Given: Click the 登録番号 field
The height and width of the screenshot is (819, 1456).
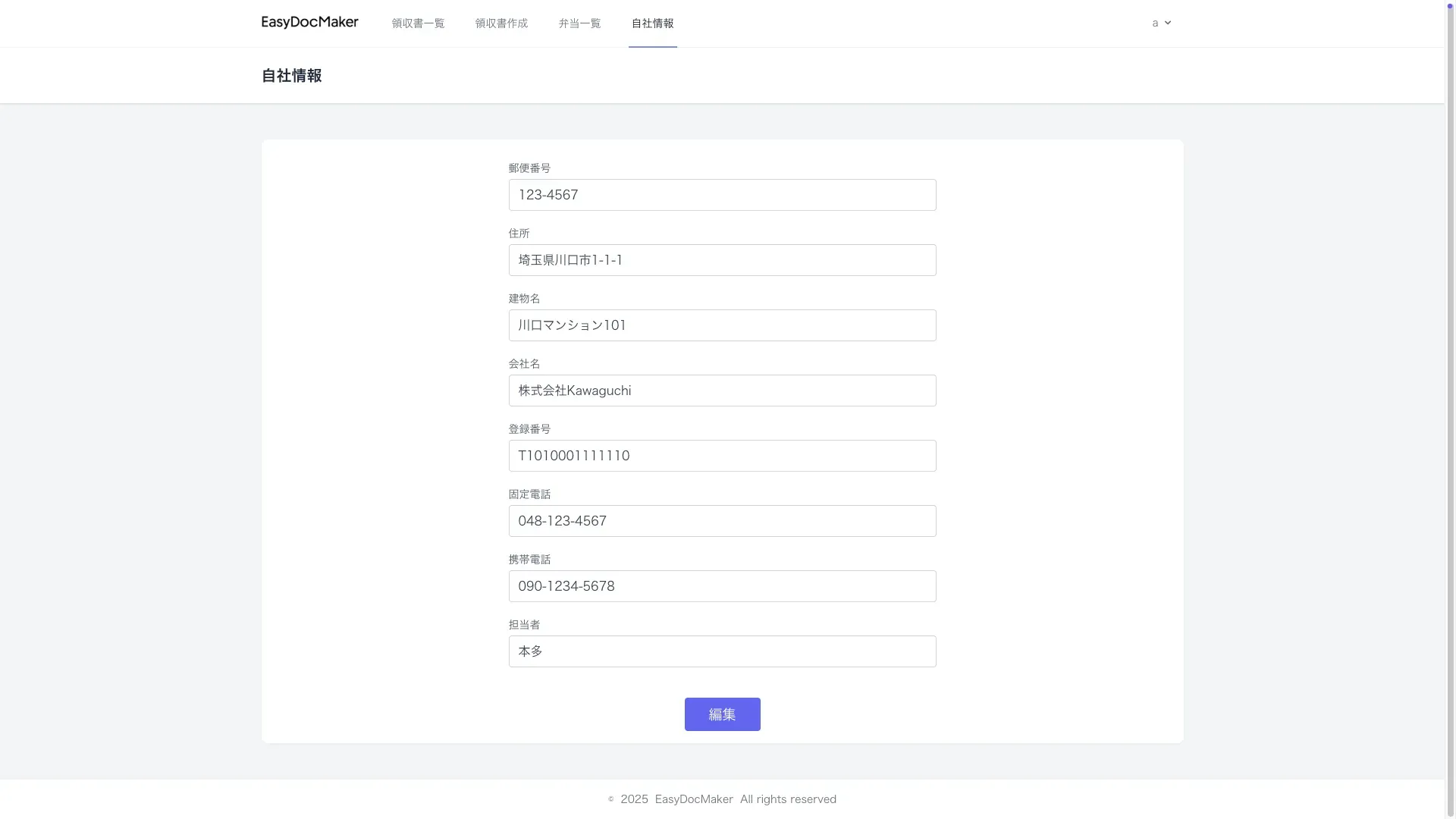Looking at the screenshot, I should point(722,456).
